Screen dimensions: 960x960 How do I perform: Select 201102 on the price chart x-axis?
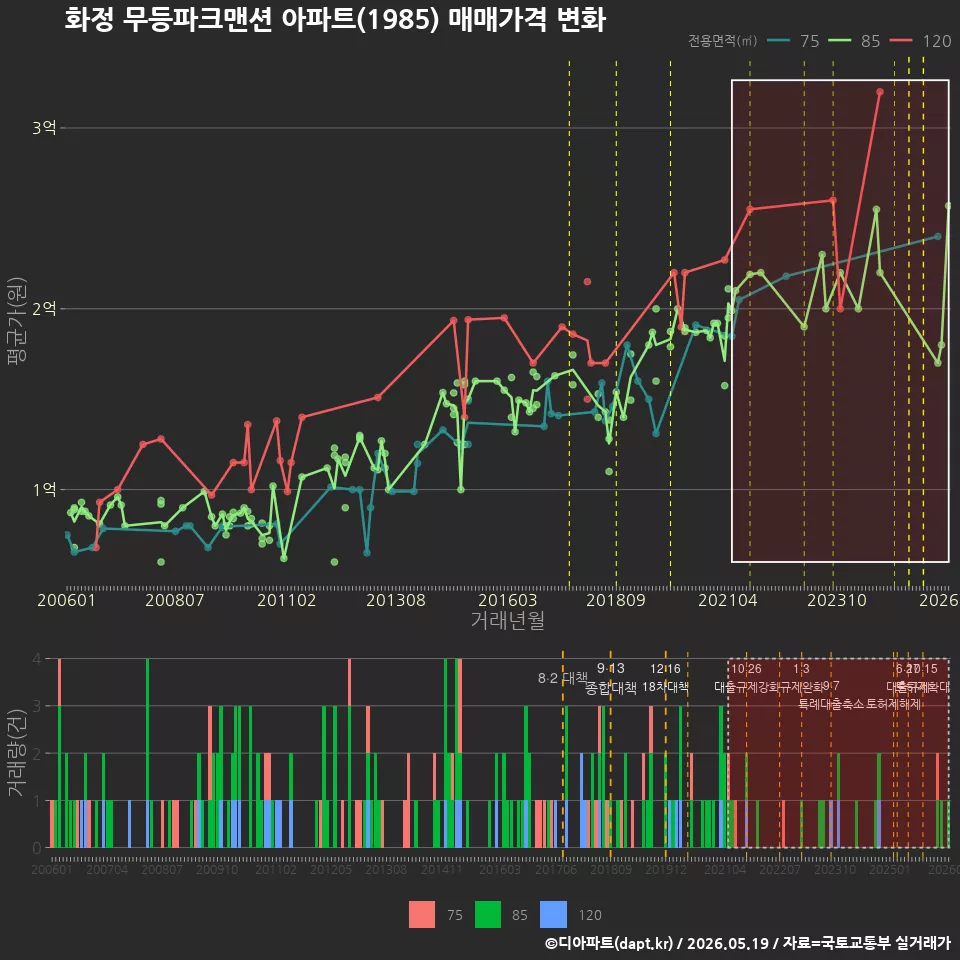287,600
